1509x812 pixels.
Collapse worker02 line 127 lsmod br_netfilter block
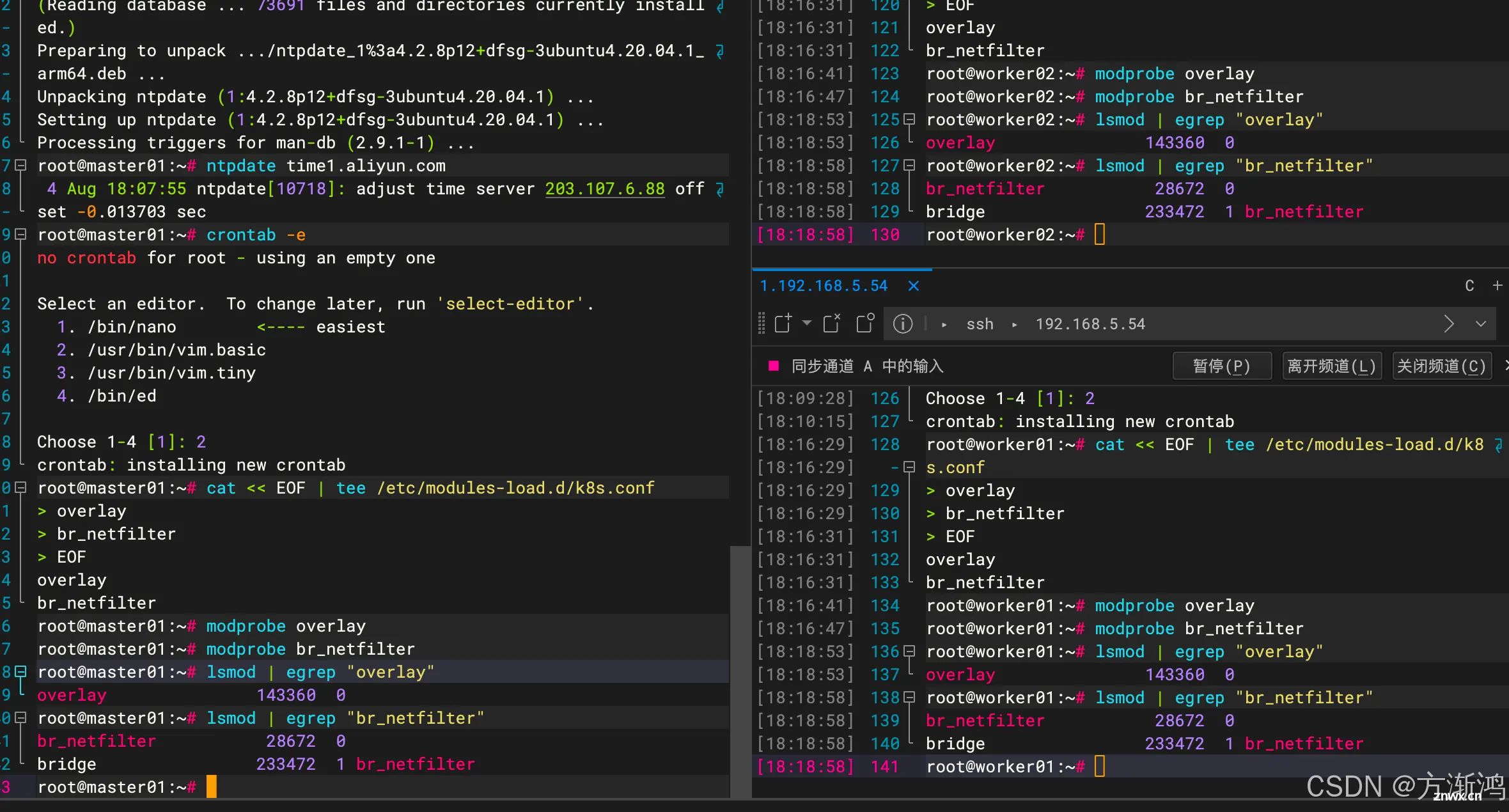click(909, 166)
